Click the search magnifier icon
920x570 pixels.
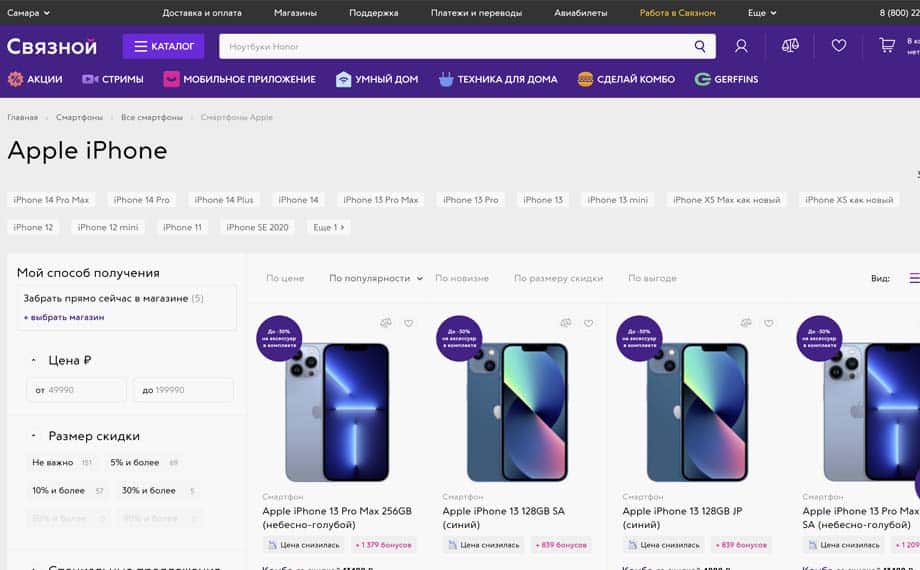click(x=699, y=46)
